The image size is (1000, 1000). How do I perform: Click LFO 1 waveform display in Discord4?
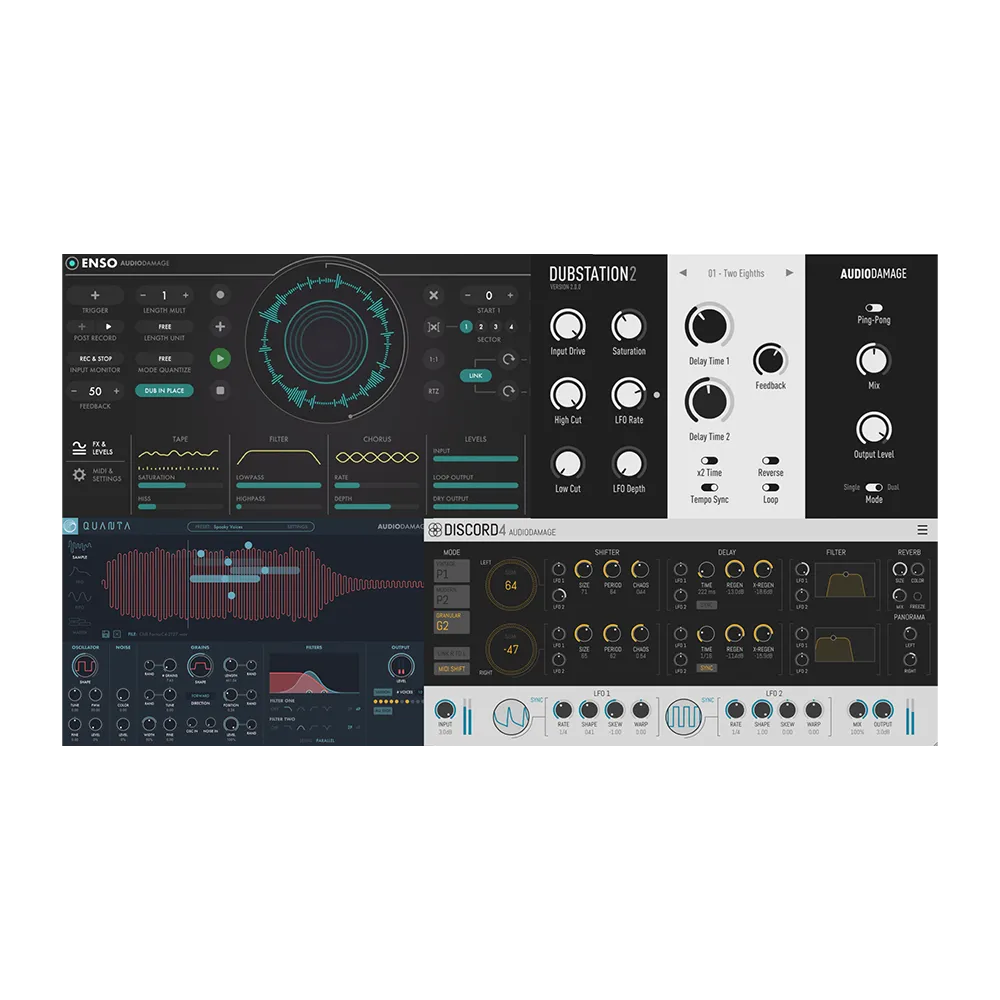coord(511,717)
